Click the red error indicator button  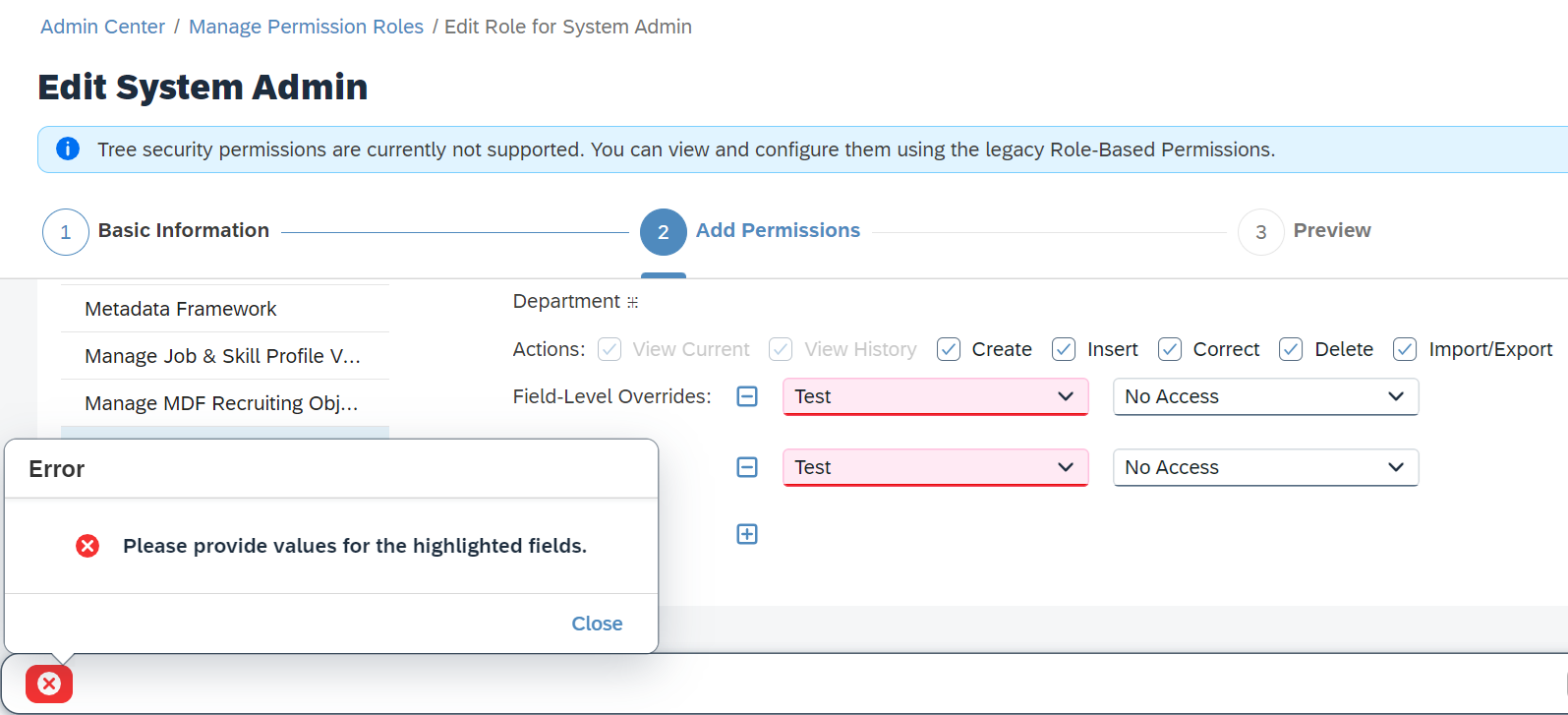pos(49,684)
